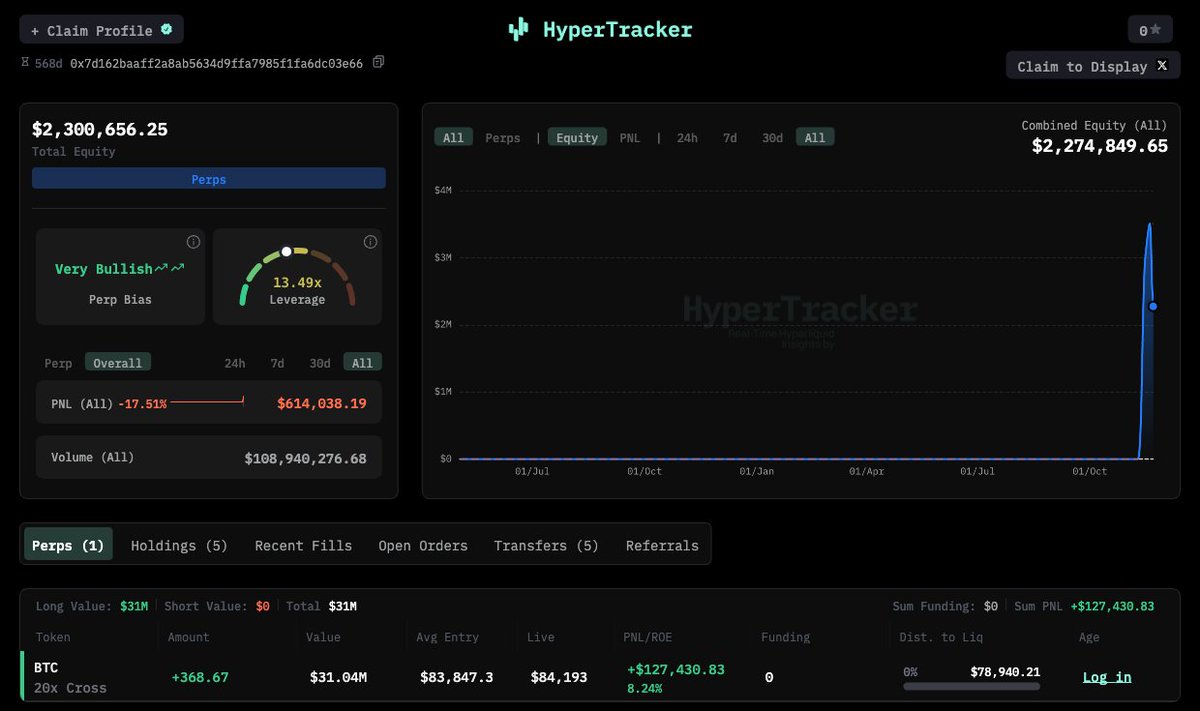1200x711 pixels.
Task: Open the Holdings tab
Action: (178, 545)
